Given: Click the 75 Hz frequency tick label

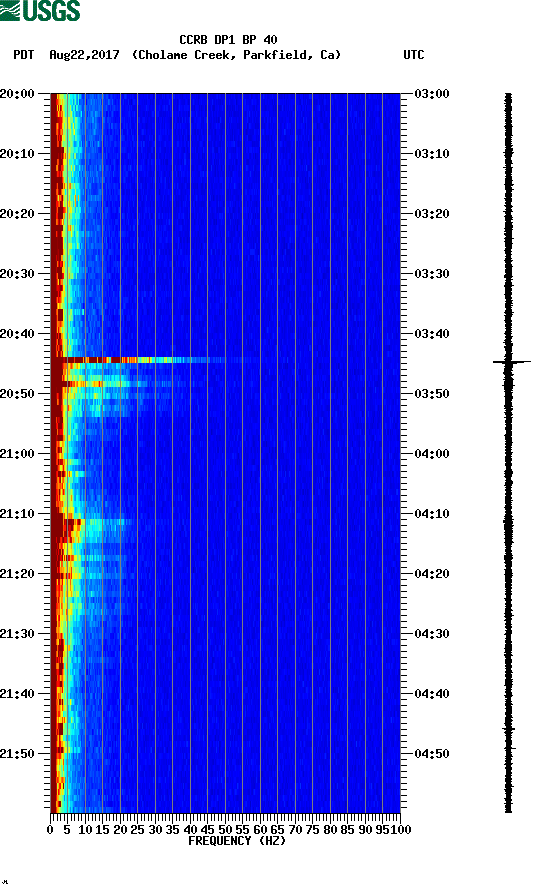Looking at the screenshot, I should pos(312,830).
